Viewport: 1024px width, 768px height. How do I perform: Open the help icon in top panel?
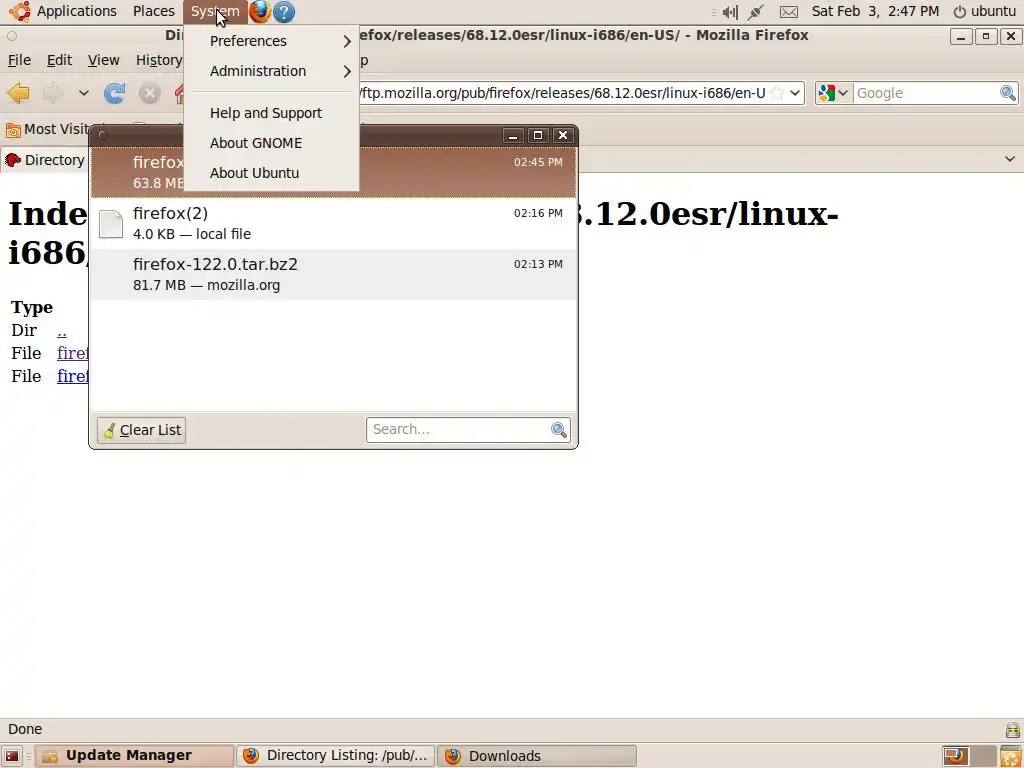(x=284, y=12)
